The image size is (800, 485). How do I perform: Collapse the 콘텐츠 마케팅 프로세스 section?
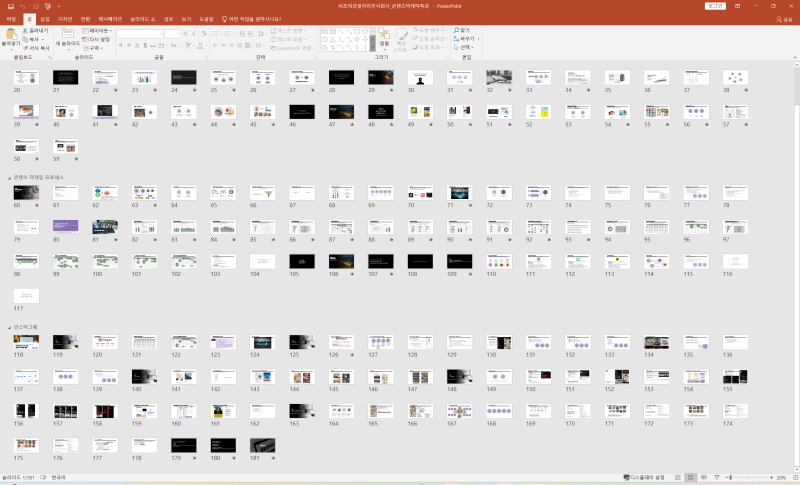tap(9, 177)
